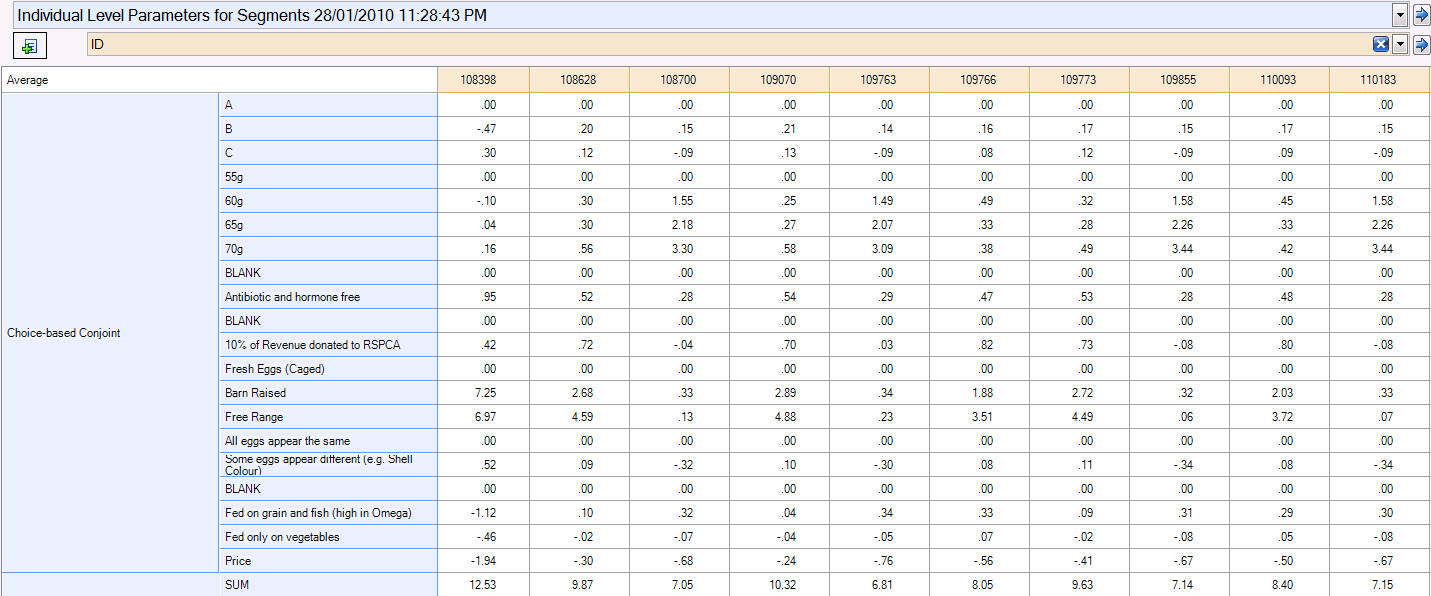Select column header 110183

pos(1379,80)
